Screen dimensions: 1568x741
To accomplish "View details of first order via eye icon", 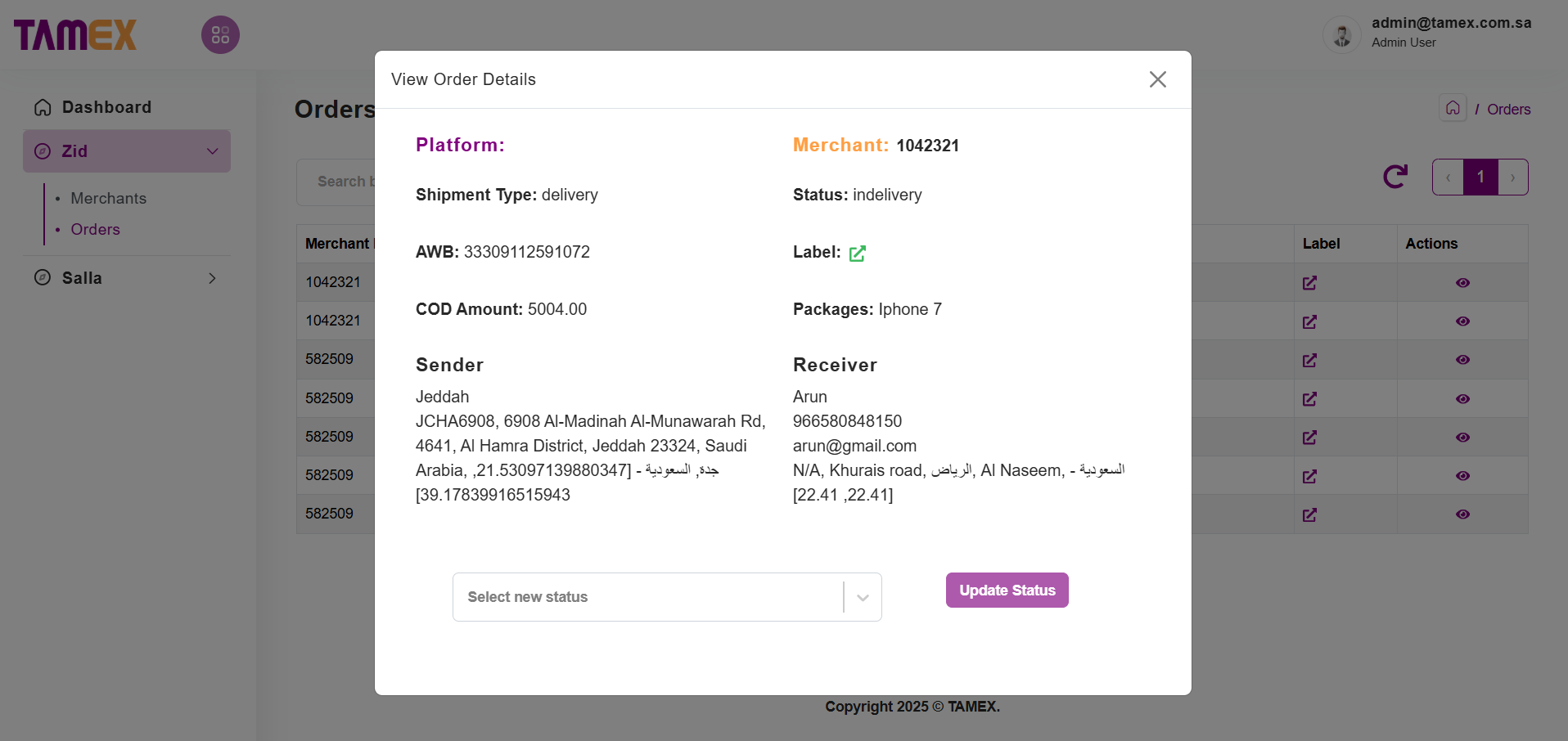I will [x=1462, y=283].
